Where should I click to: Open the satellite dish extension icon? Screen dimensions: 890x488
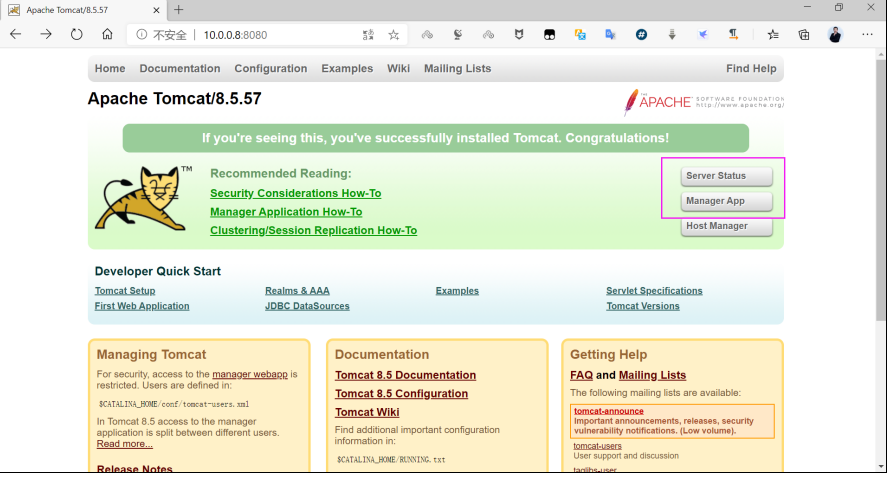[x=457, y=35]
